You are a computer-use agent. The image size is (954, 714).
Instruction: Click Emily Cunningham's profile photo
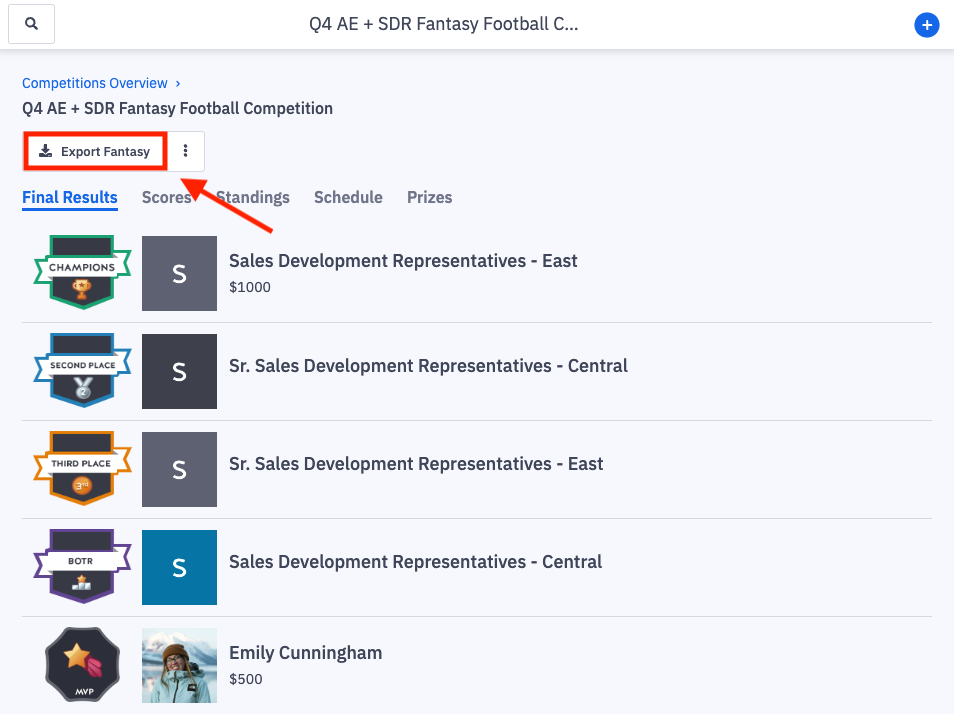[179, 665]
